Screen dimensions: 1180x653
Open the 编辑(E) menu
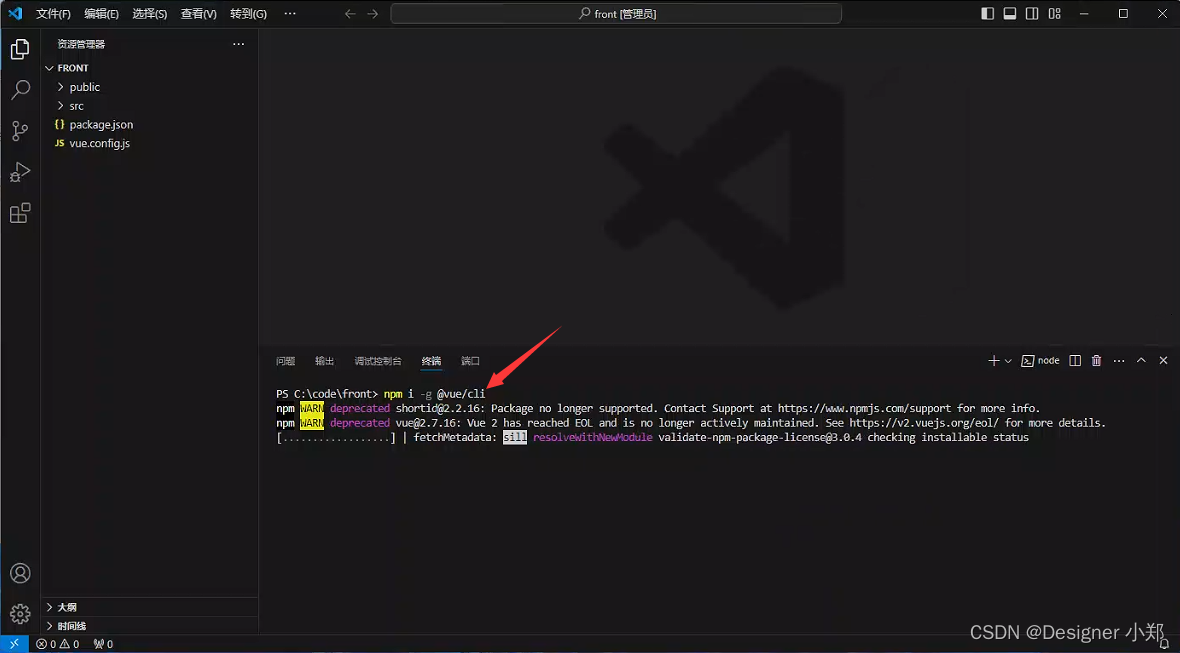click(102, 14)
